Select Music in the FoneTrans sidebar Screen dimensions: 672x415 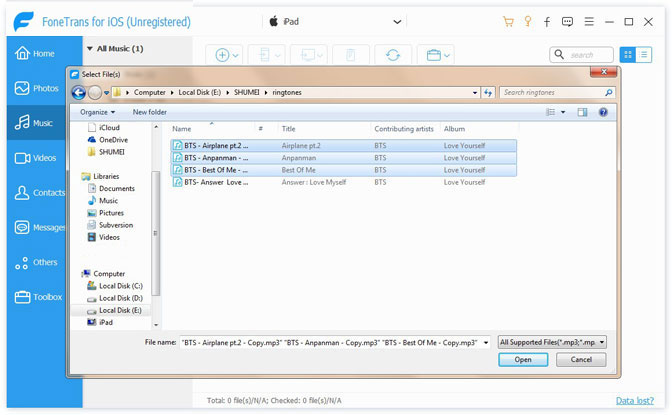[34, 123]
